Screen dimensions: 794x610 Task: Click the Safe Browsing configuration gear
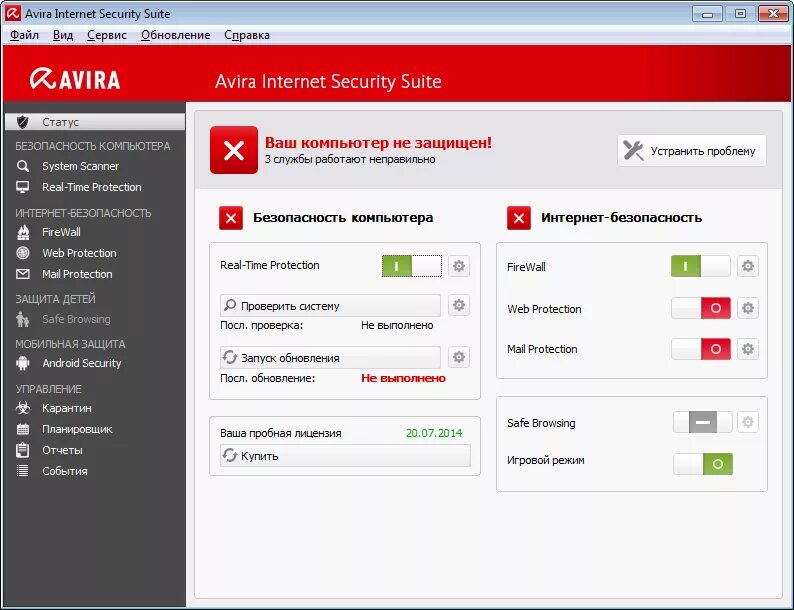[x=748, y=422]
